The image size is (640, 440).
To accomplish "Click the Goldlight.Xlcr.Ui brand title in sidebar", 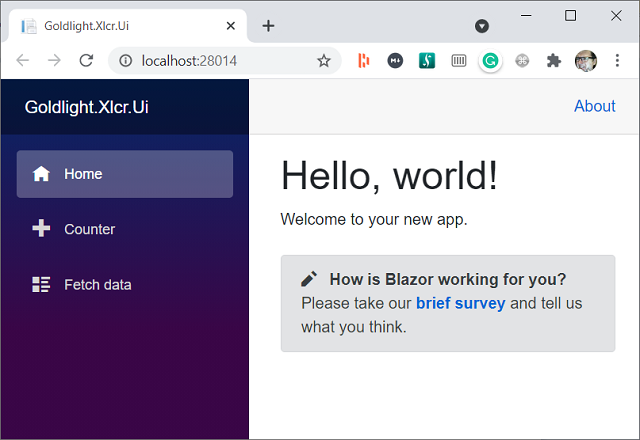I will click(87, 107).
